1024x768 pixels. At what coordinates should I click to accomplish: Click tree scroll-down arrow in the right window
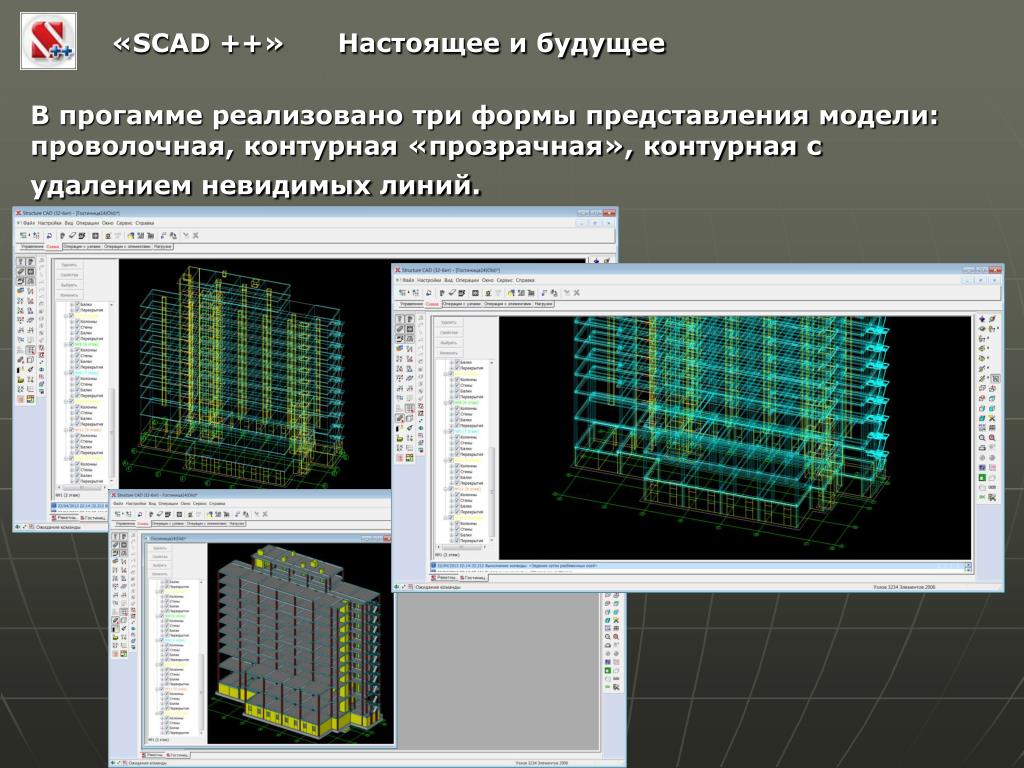click(x=492, y=540)
